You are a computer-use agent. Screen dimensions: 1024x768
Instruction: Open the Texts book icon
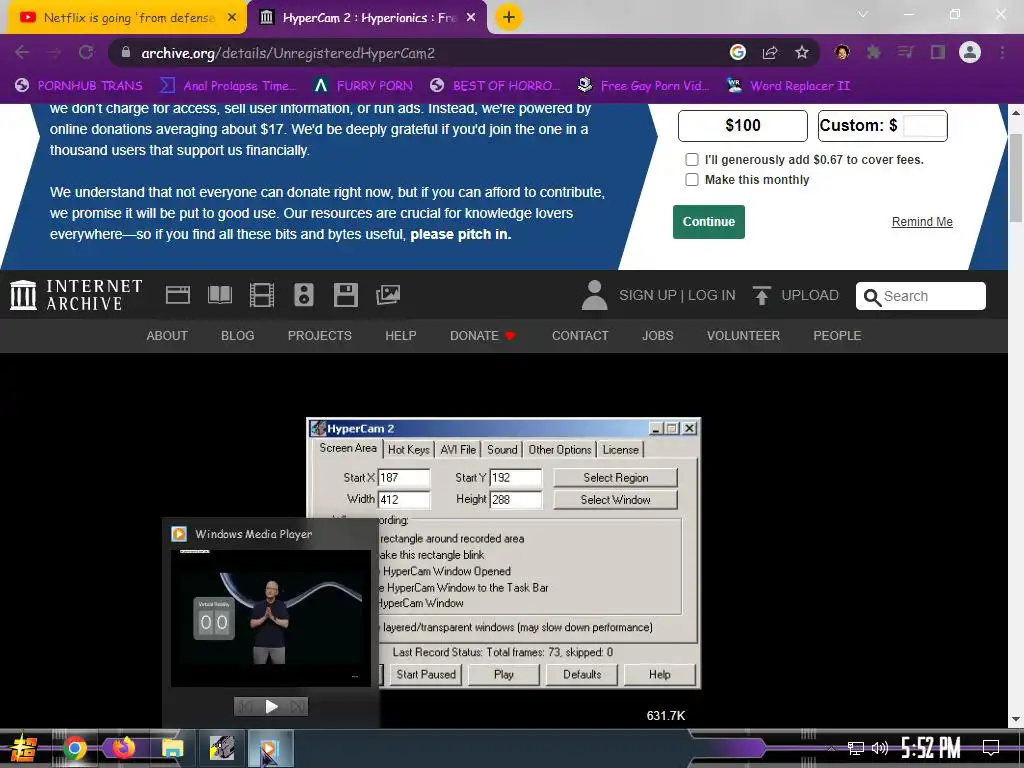pyautogui.click(x=220, y=295)
